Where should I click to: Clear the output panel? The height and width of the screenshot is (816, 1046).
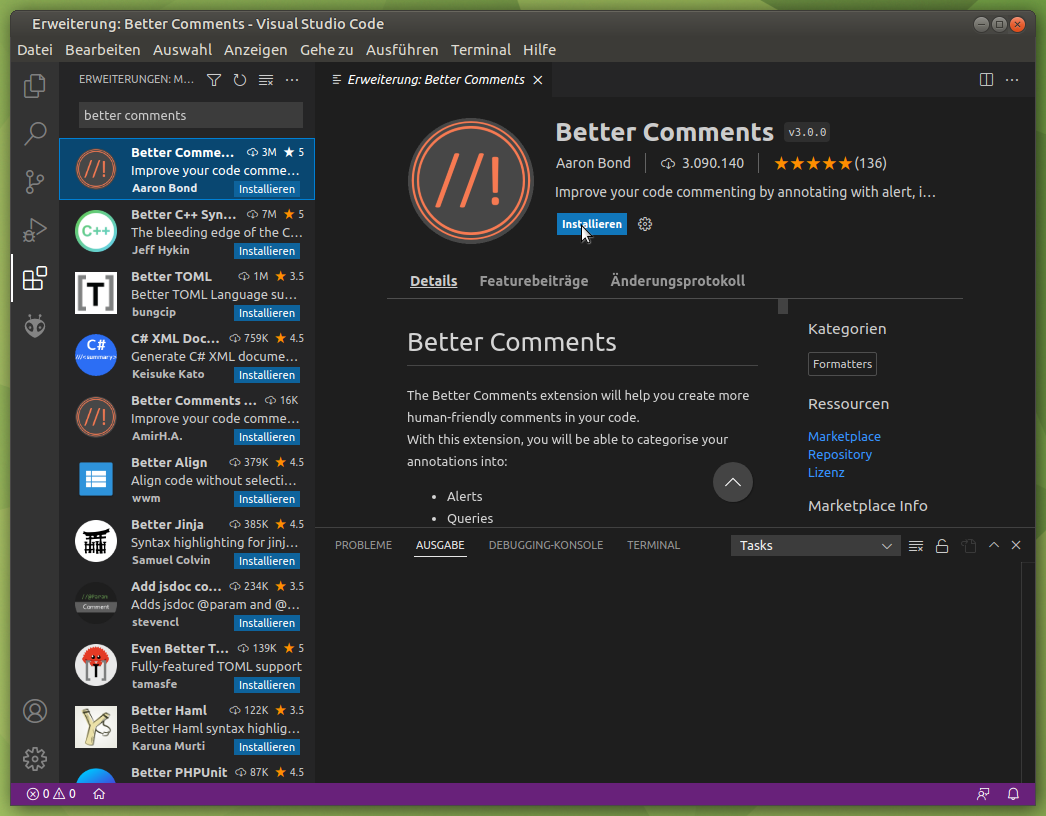916,546
